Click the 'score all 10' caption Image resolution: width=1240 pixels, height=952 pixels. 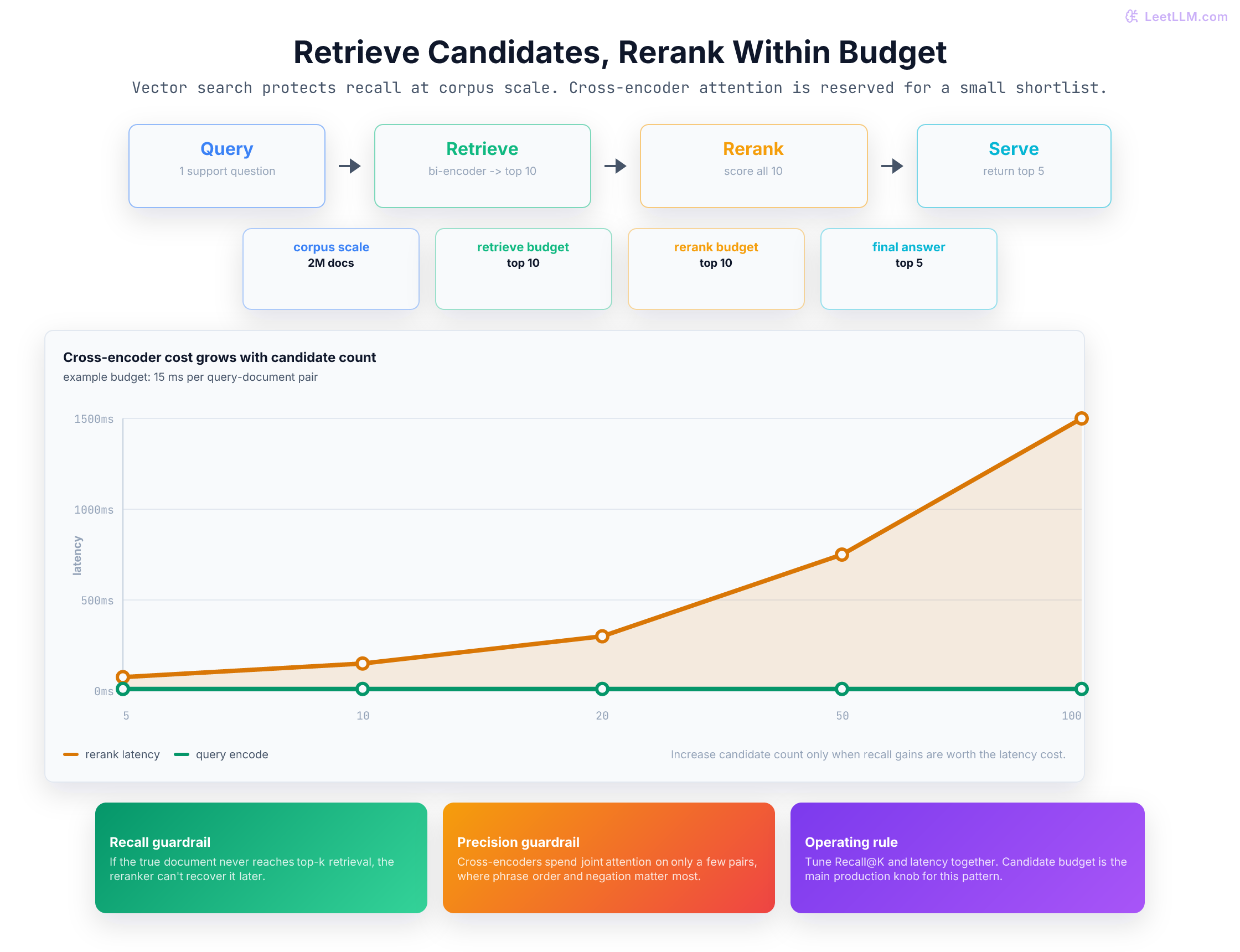(x=753, y=171)
